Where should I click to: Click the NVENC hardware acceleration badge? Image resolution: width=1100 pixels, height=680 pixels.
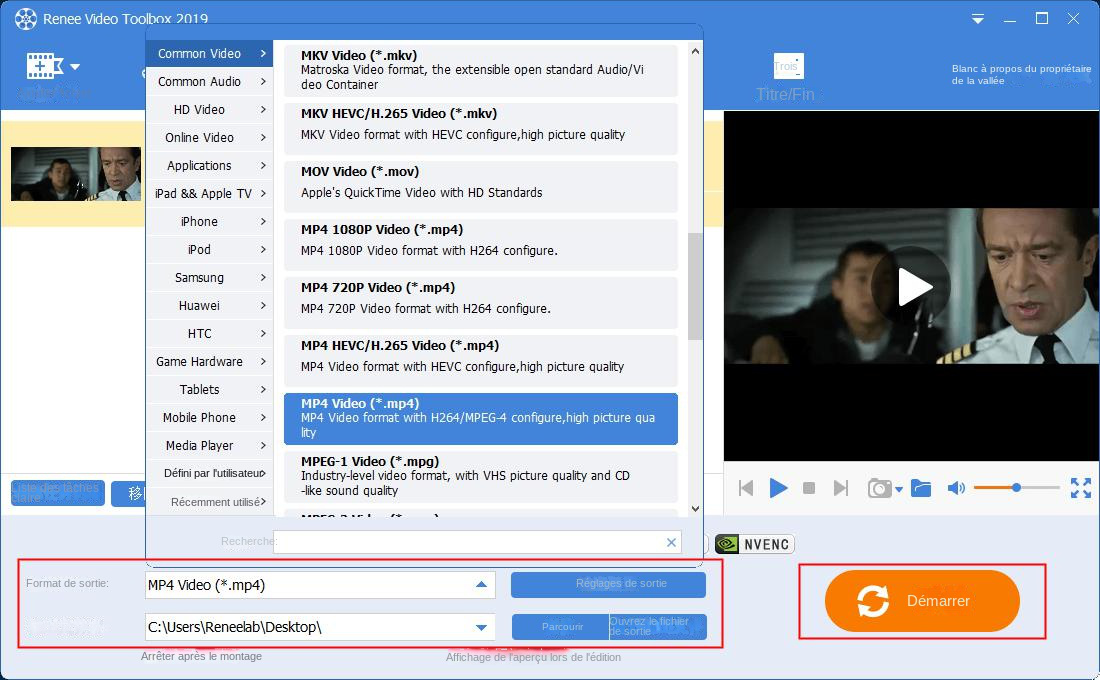click(753, 543)
